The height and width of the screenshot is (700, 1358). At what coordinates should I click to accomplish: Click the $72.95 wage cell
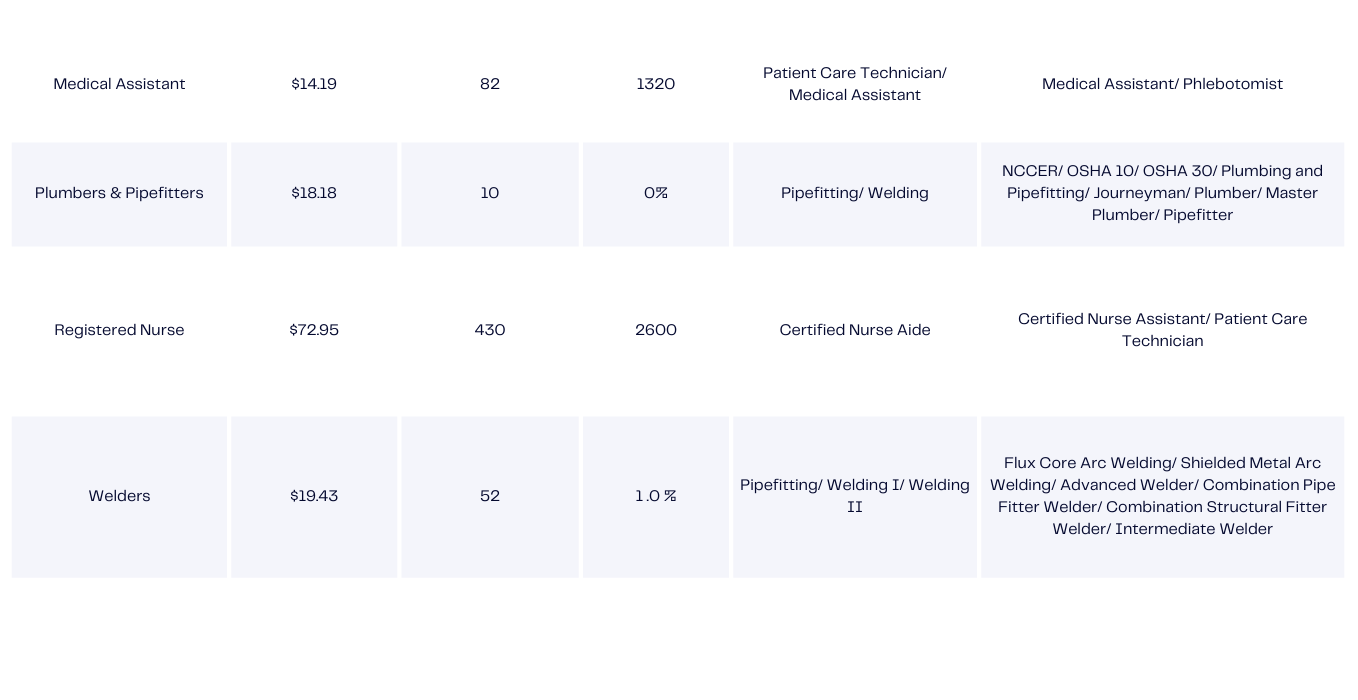pos(314,330)
